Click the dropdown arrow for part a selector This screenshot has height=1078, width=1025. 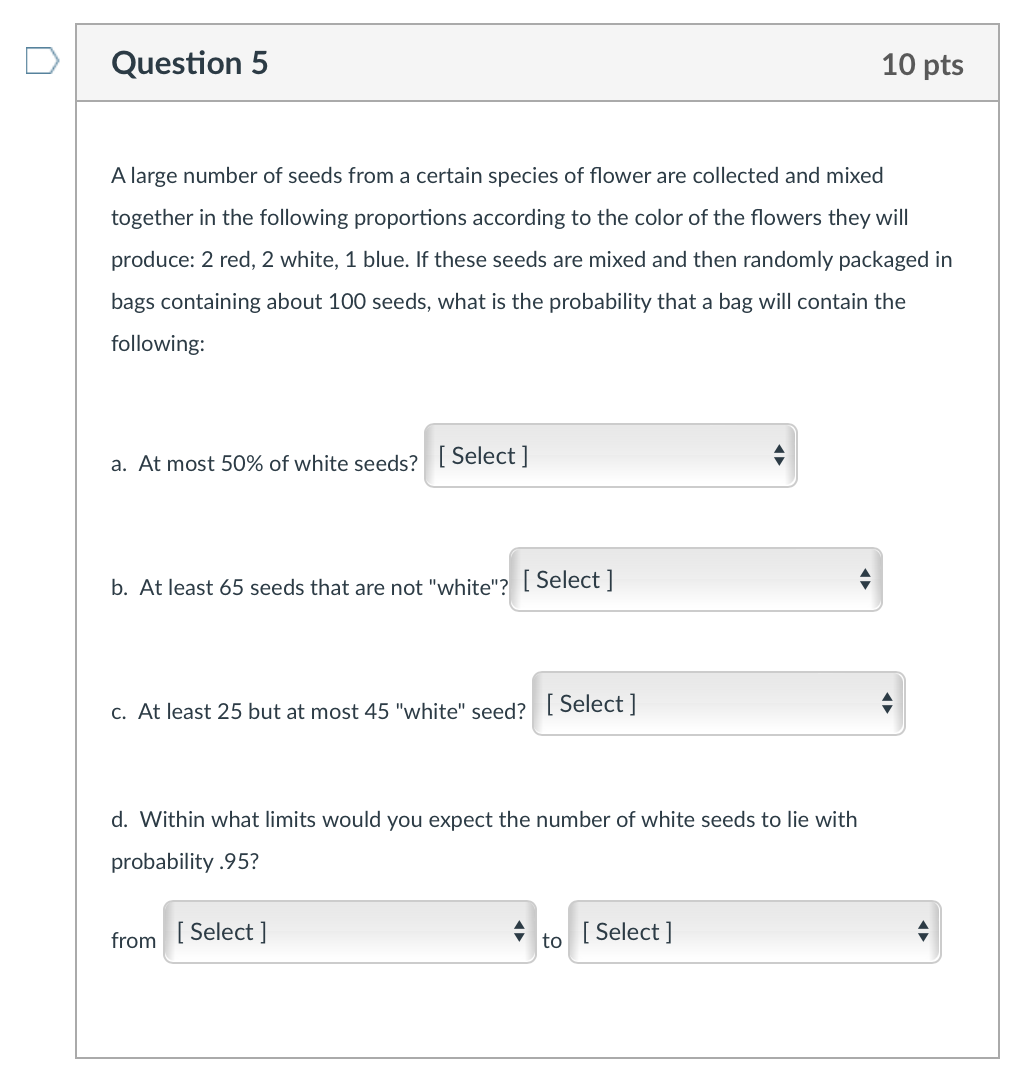tap(781, 455)
